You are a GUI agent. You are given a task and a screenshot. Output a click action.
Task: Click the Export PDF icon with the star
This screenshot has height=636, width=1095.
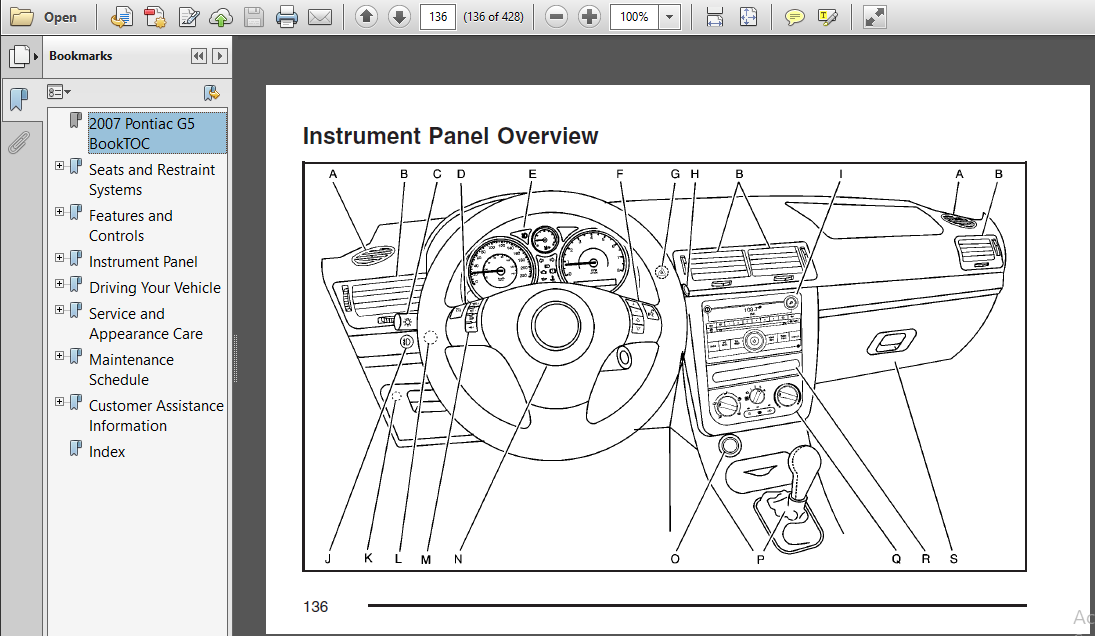pos(155,17)
